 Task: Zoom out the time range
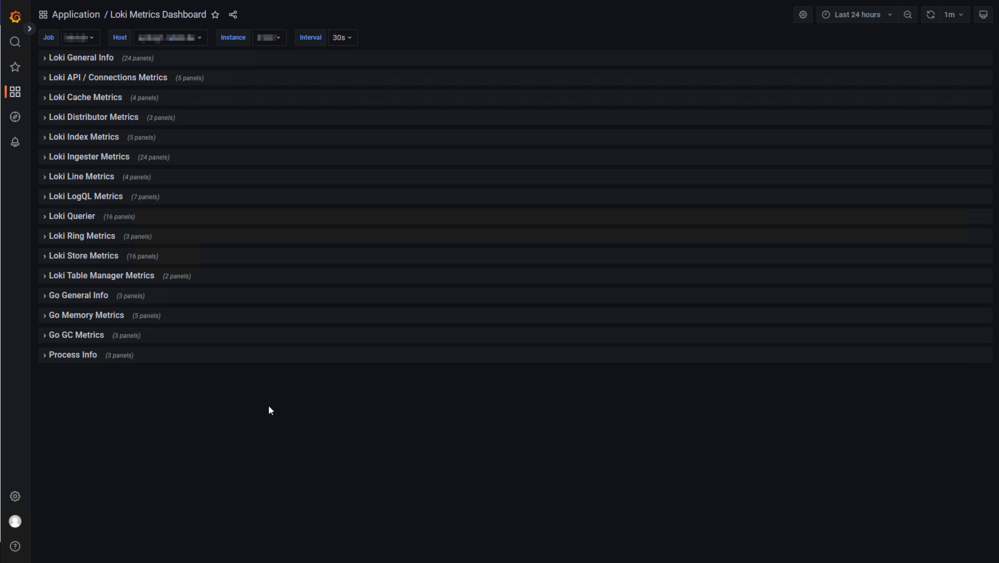[908, 15]
